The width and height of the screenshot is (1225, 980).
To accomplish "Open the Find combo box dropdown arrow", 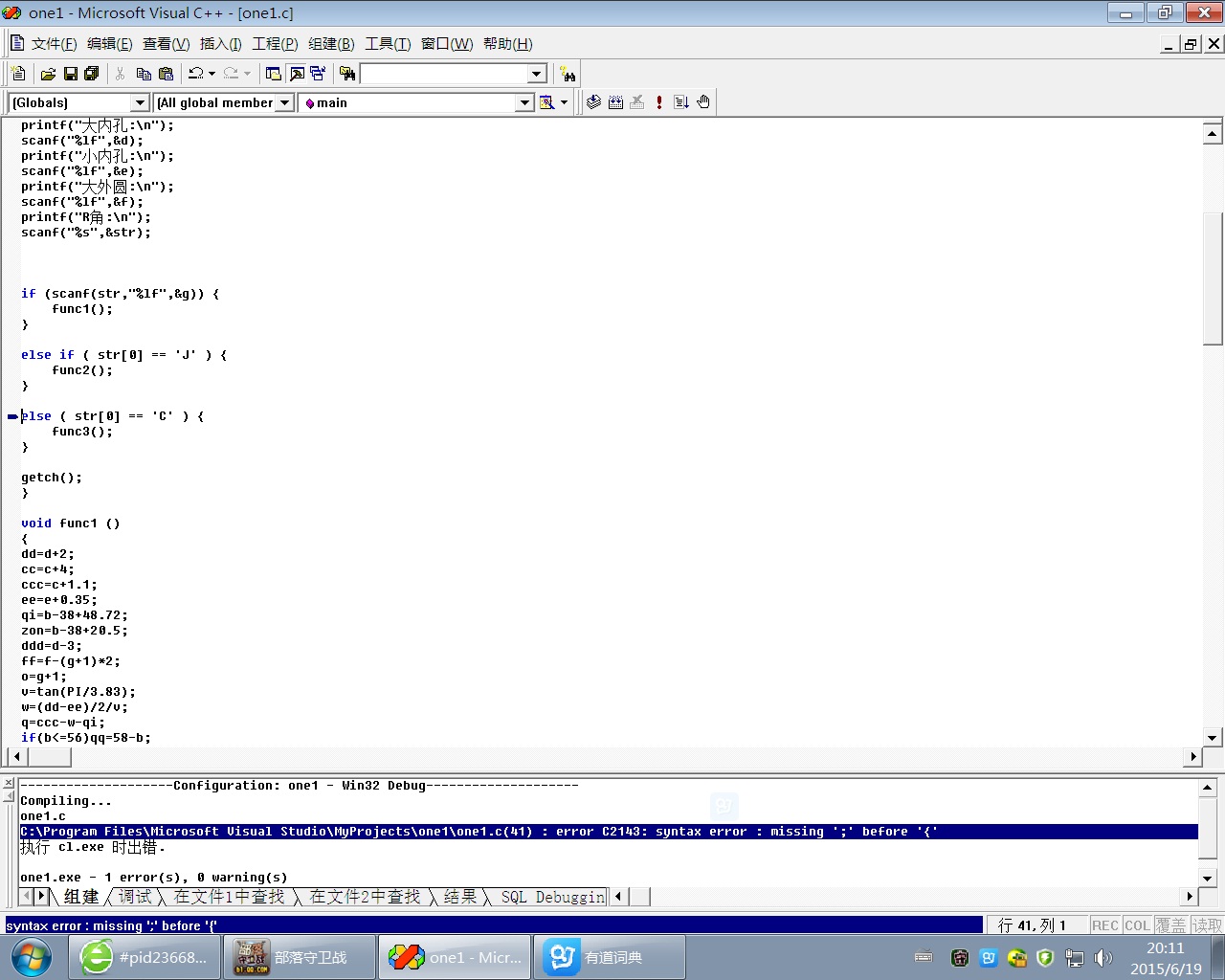I will point(537,74).
